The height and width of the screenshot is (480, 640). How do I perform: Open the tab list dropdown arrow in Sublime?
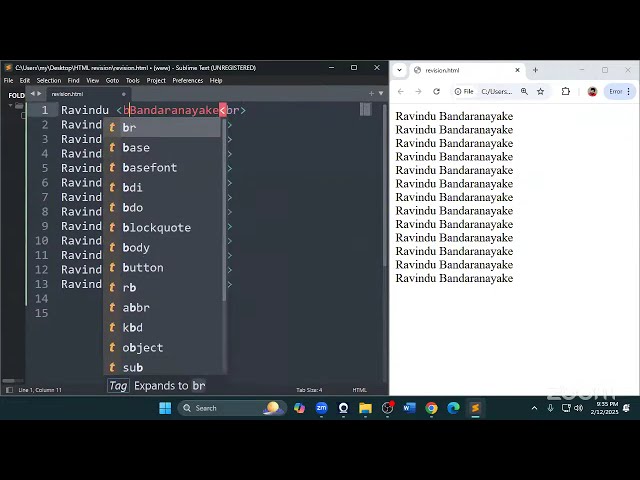[381, 93]
